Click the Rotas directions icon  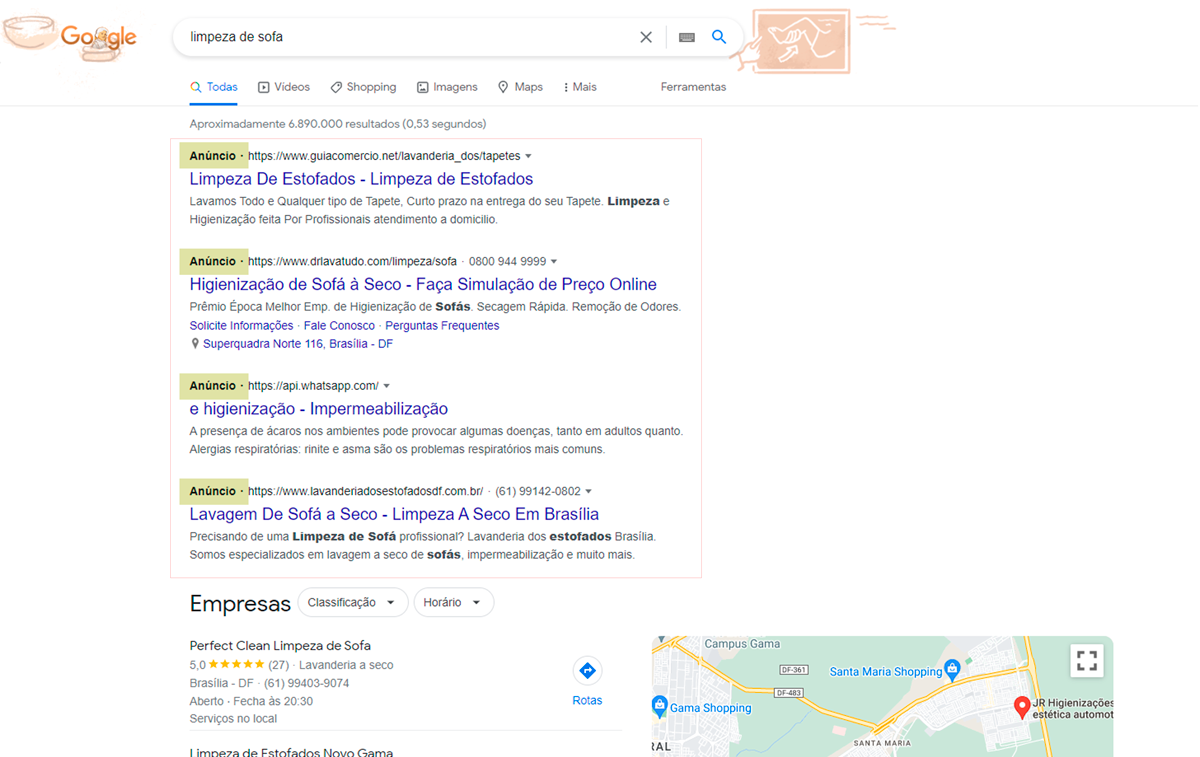click(x=587, y=670)
